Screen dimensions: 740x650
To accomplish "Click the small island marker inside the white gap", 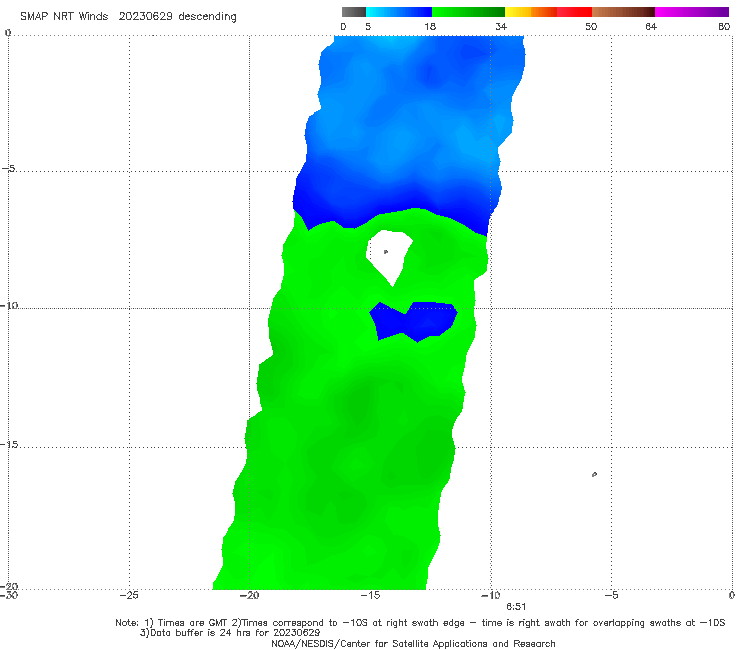I will [x=386, y=252].
